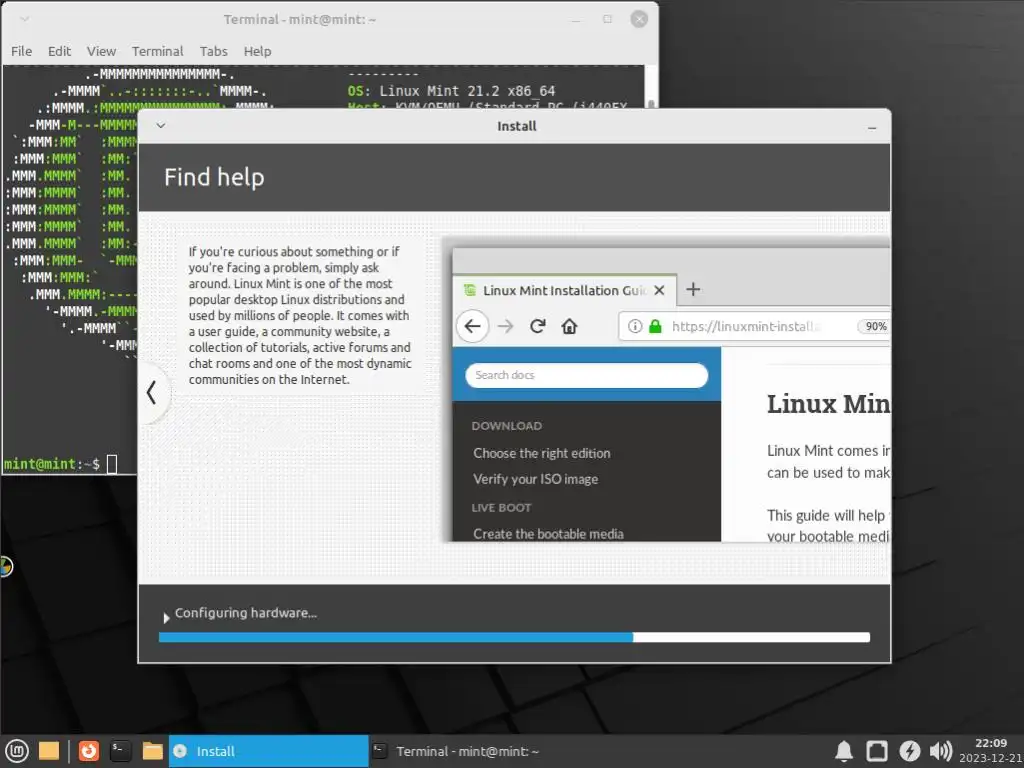Click the site info icon in address bar
This screenshot has width=1024, height=768.
pyautogui.click(x=635, y=326)
